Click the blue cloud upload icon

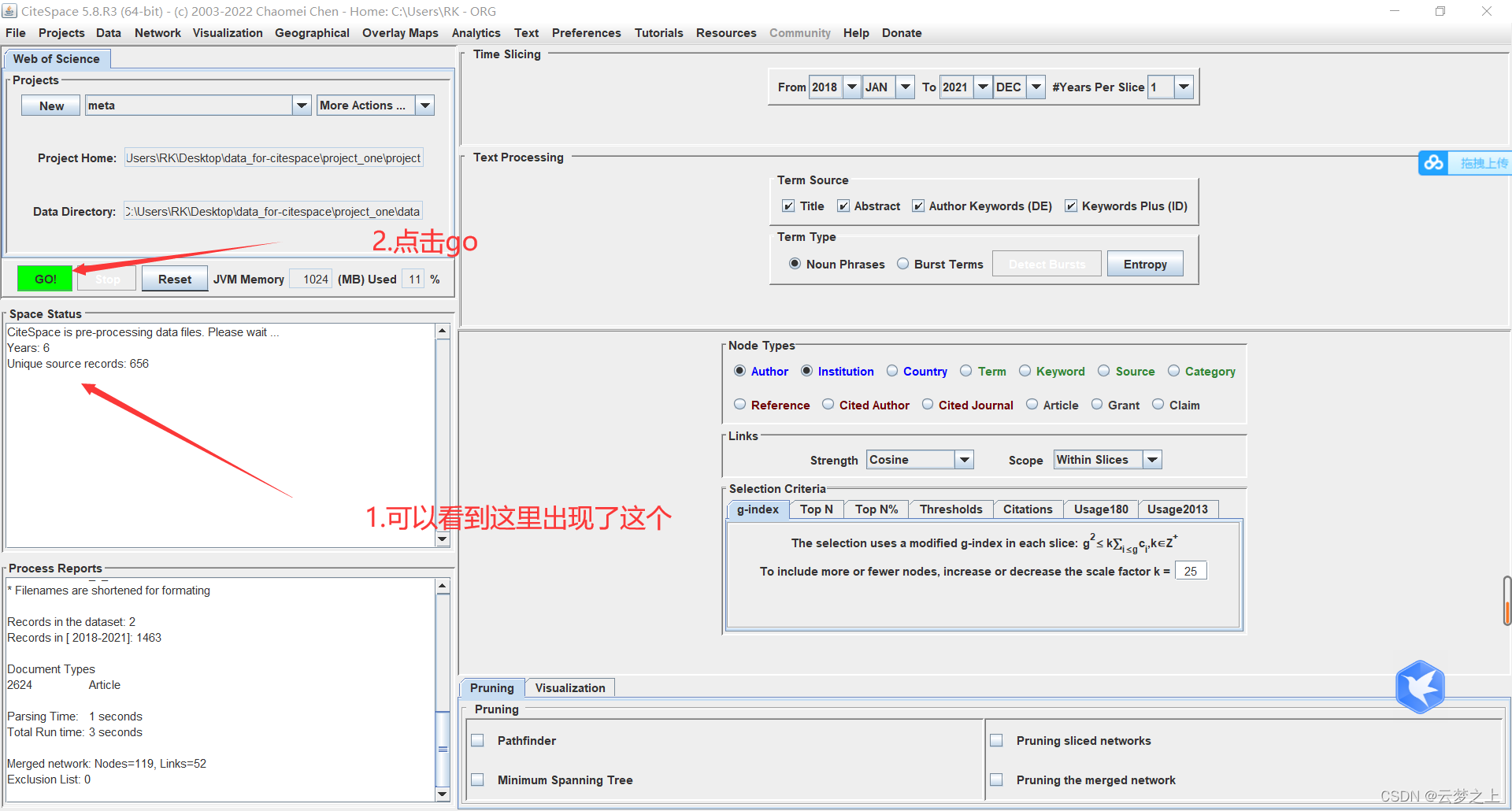(x=1433, y=163)
